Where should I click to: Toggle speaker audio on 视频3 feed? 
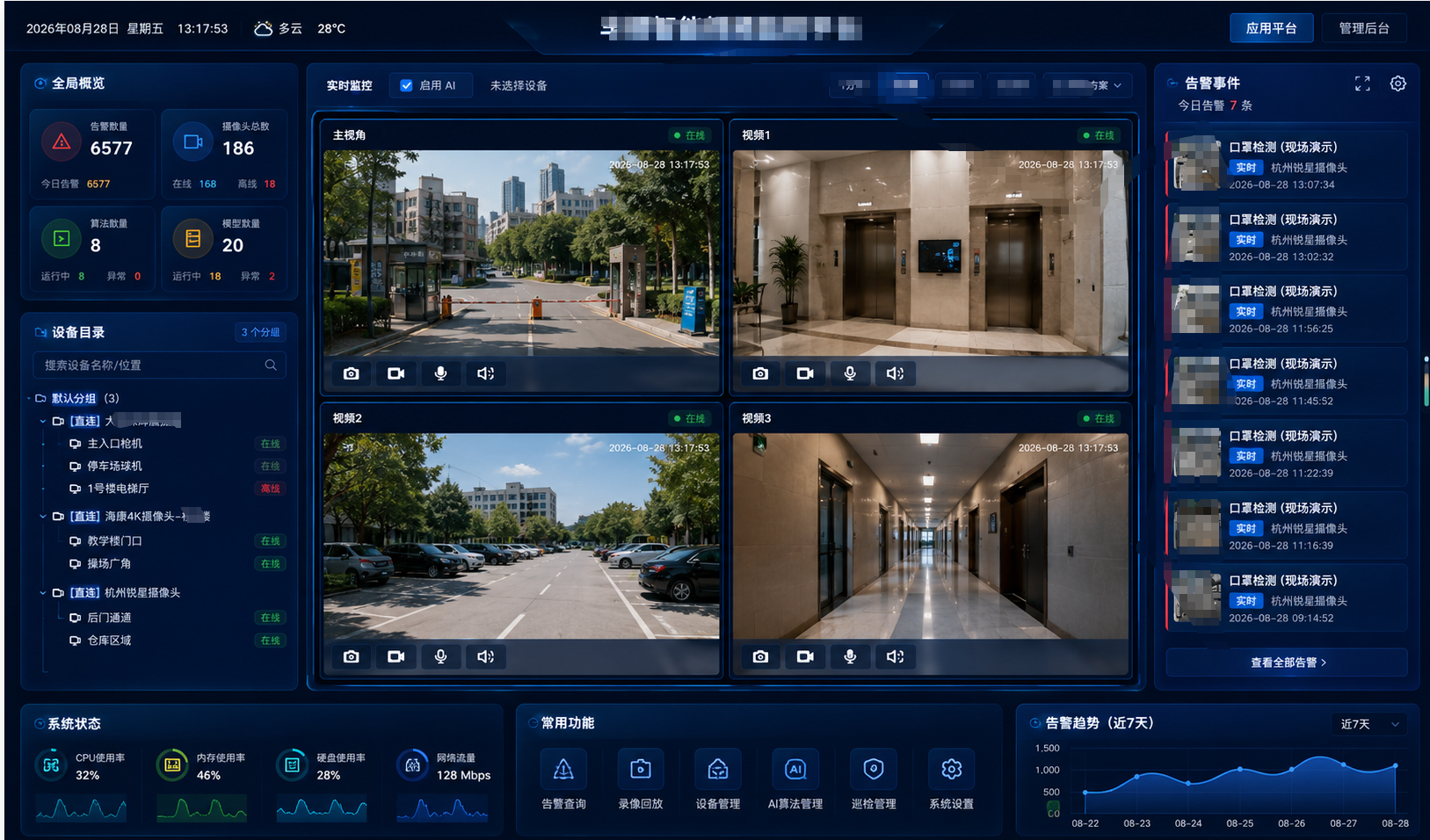coord(895,656)
